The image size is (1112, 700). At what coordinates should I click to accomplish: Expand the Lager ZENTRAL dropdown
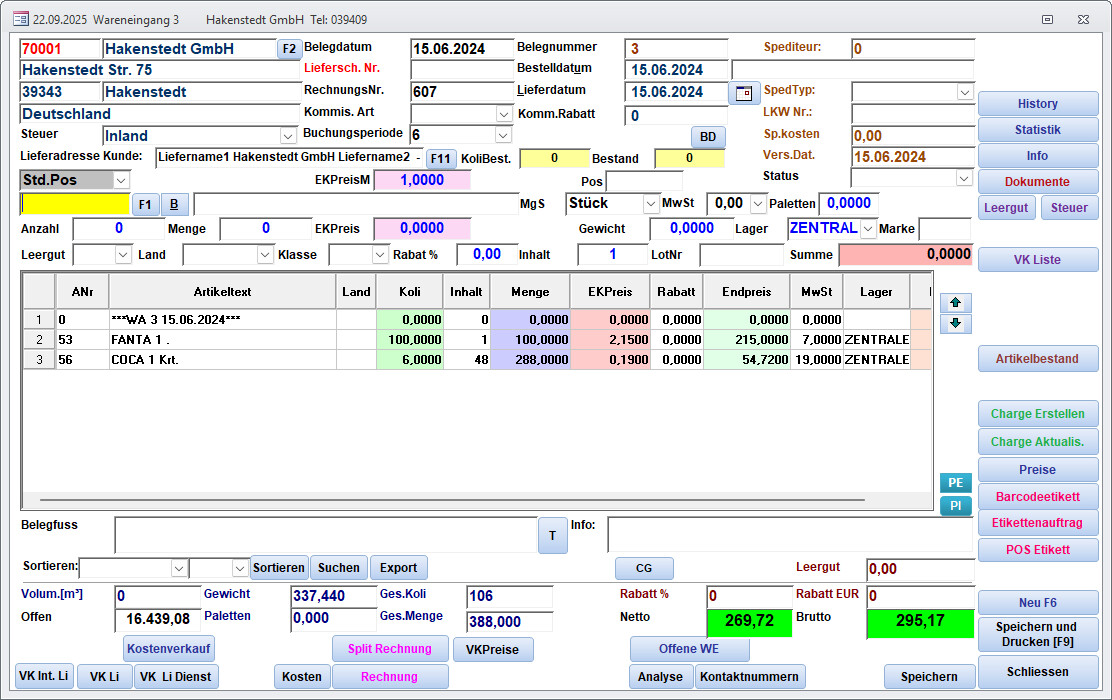pyautogui.click(x=867, y=229)
